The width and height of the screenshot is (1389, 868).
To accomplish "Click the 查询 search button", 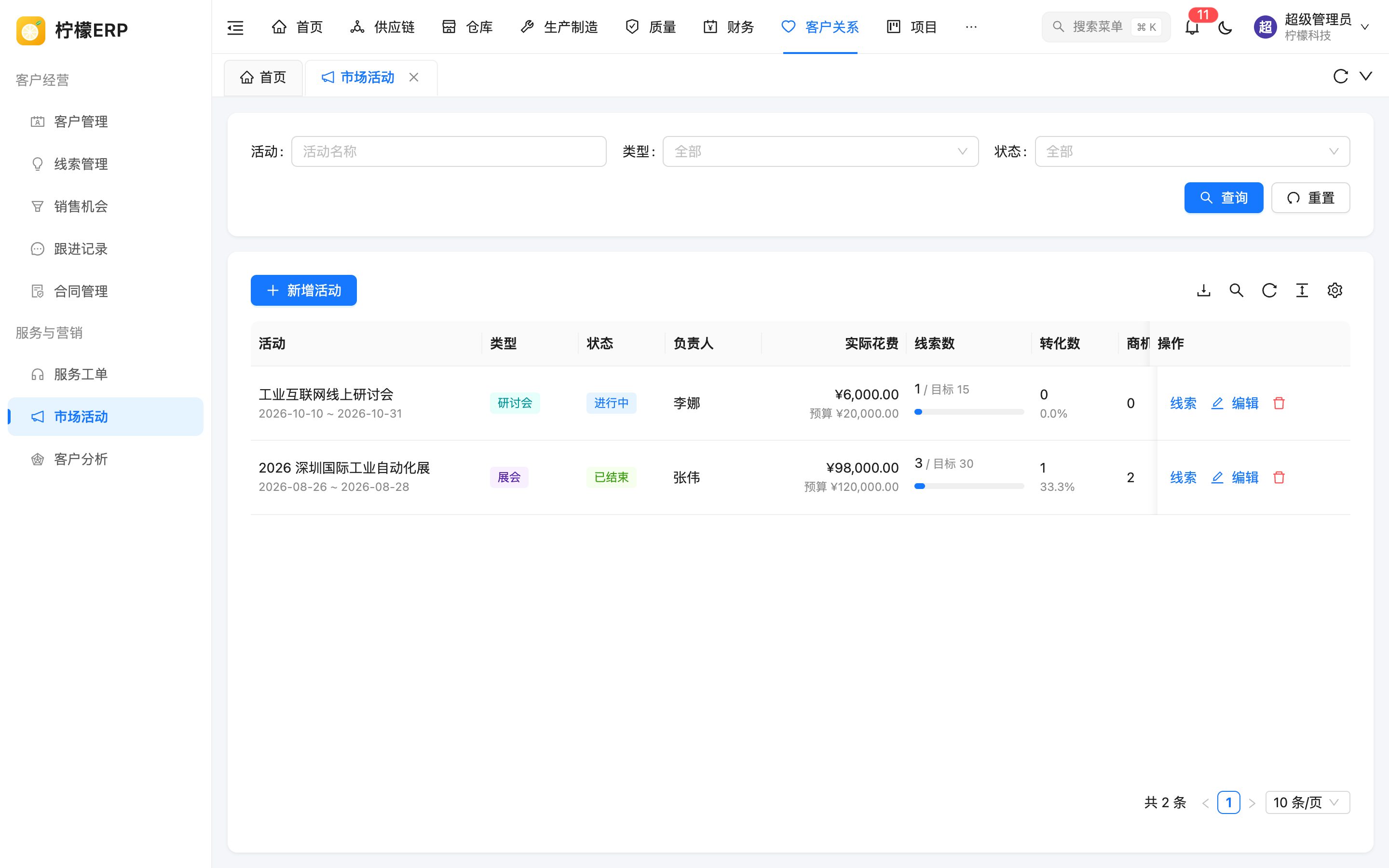I will (1224, 198).
